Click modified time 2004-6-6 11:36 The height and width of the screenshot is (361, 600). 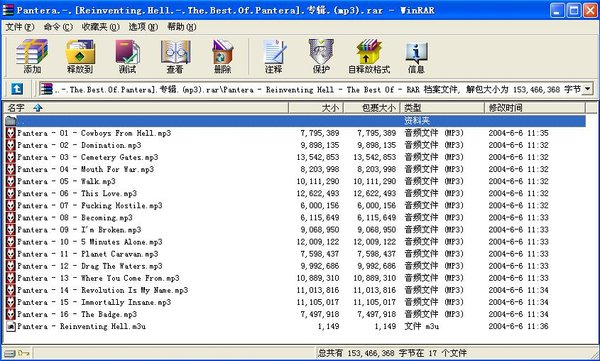pos(518,326)
